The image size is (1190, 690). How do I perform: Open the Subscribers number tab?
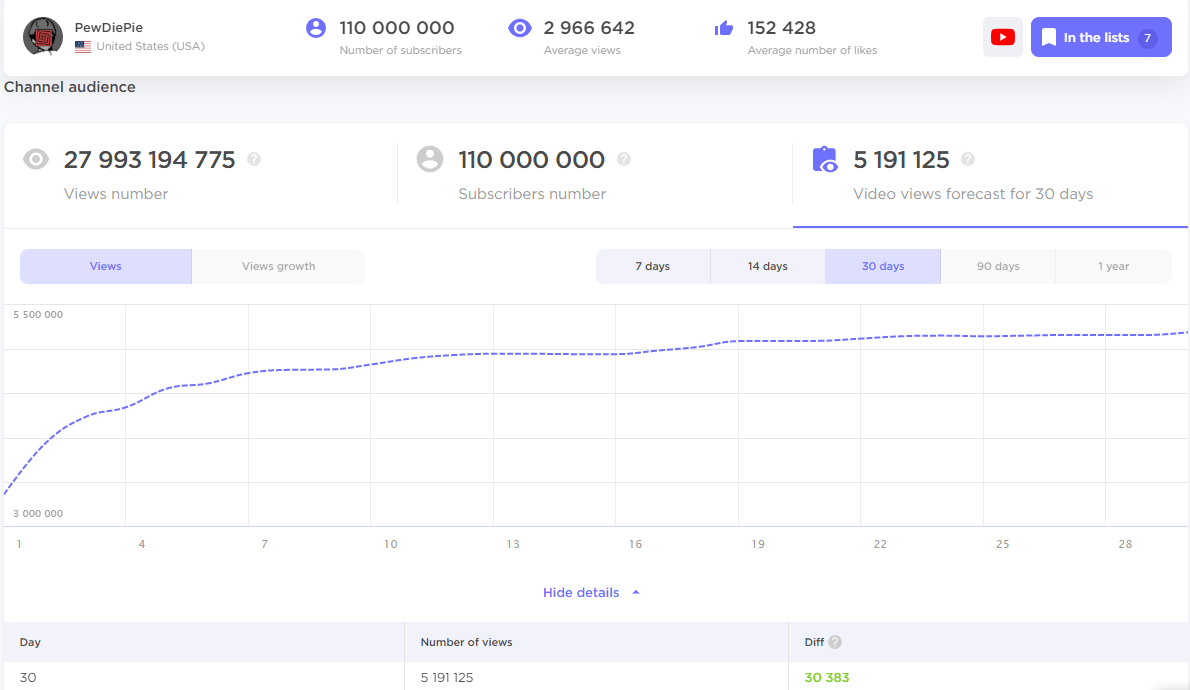click(x=595, y=175)
